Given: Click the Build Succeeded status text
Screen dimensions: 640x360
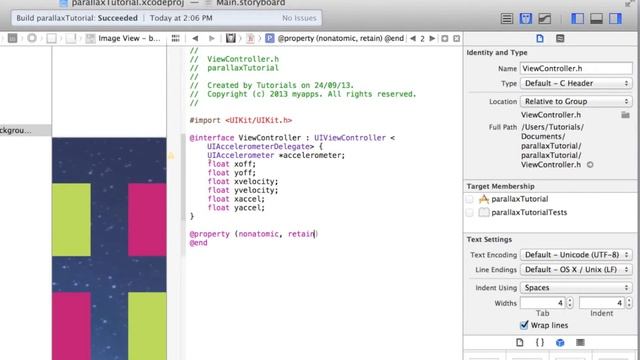Looking at the screenshot, I should click(77, 18).
